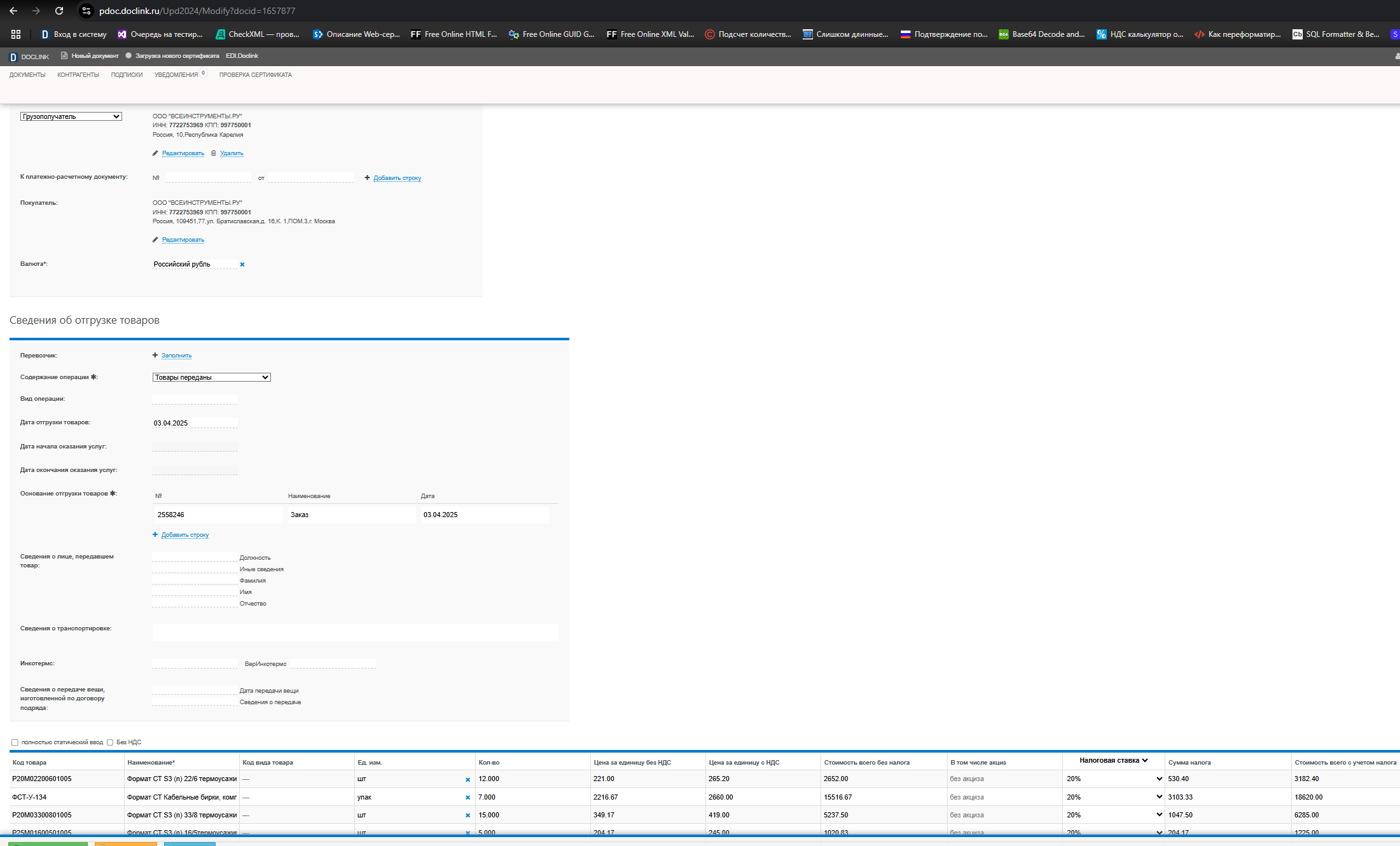Toggle 'полностью статический ввод' checkbox
The image size is (1400, 846).
click(x=15, y=742)
